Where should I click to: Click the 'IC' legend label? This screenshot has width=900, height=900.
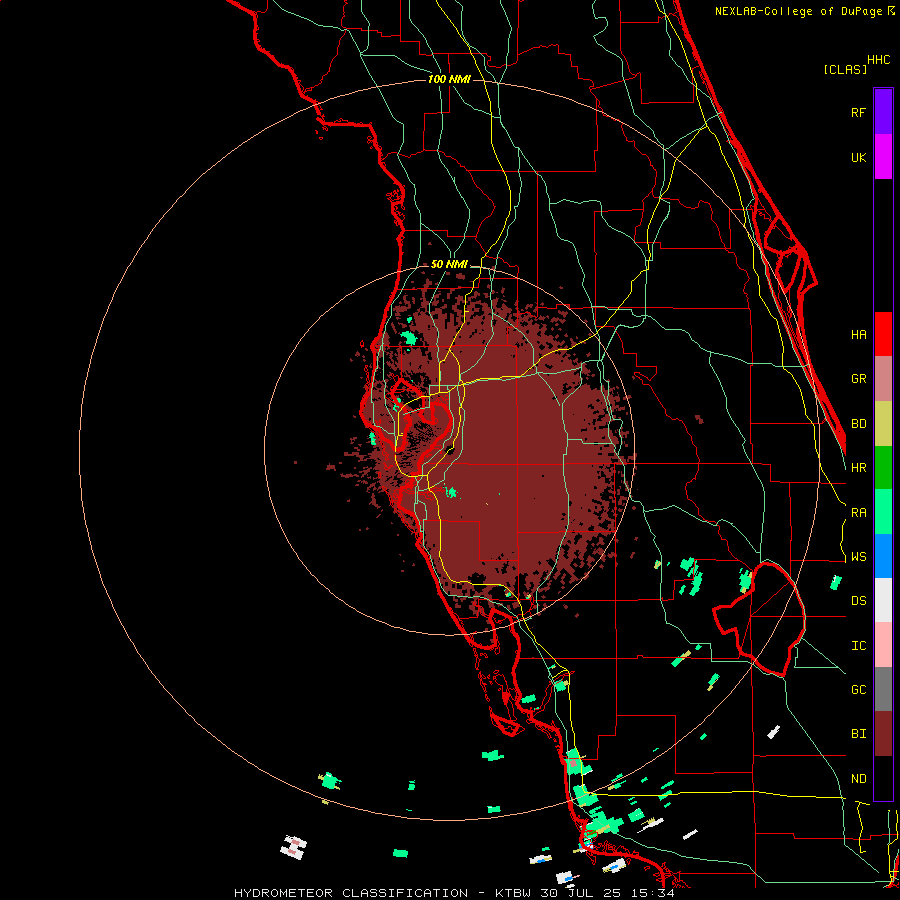click(x=858, y=646)
